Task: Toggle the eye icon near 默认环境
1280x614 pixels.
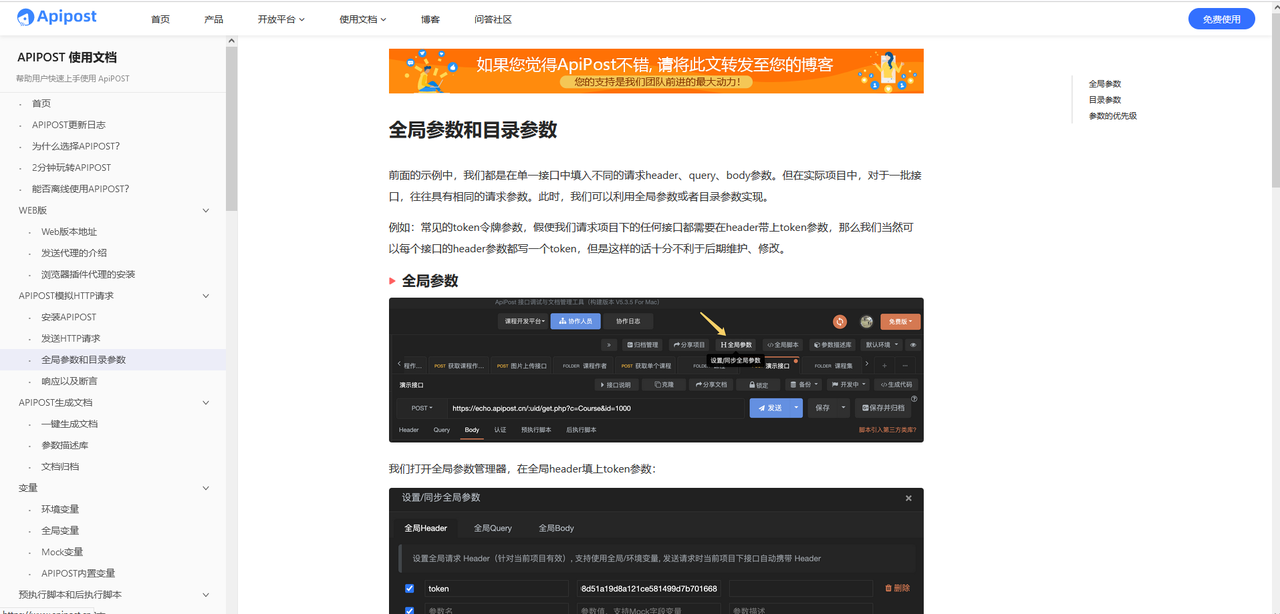Action: coord(912,345)
